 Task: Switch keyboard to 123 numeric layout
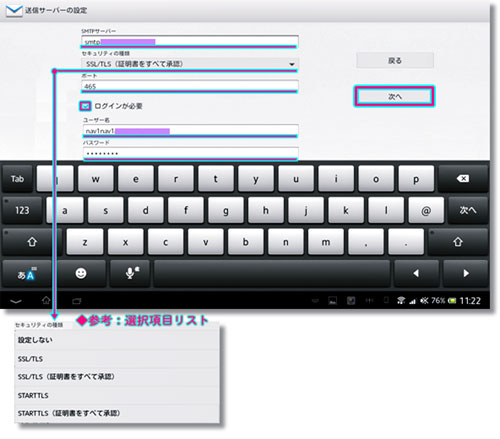pyautogui.click(x=22, y=210)
